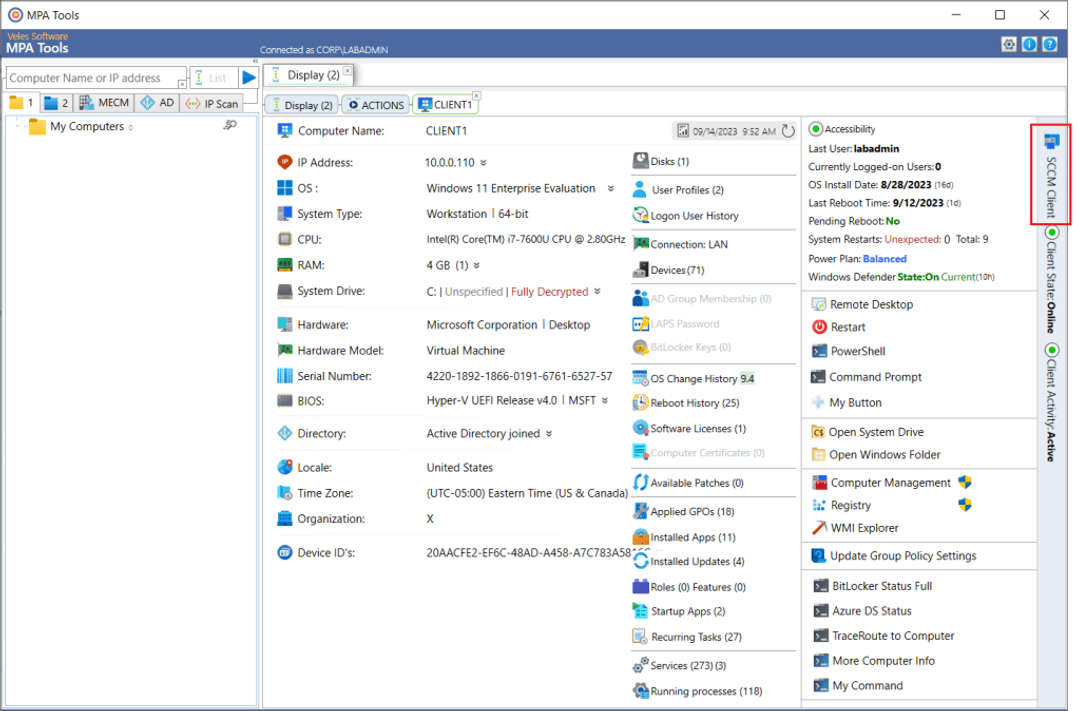Expand OS details chevron

click(610, 189)
